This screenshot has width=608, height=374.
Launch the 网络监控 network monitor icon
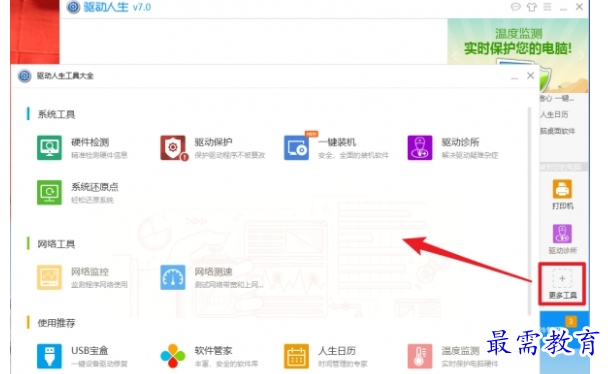[x=49, y=277]
